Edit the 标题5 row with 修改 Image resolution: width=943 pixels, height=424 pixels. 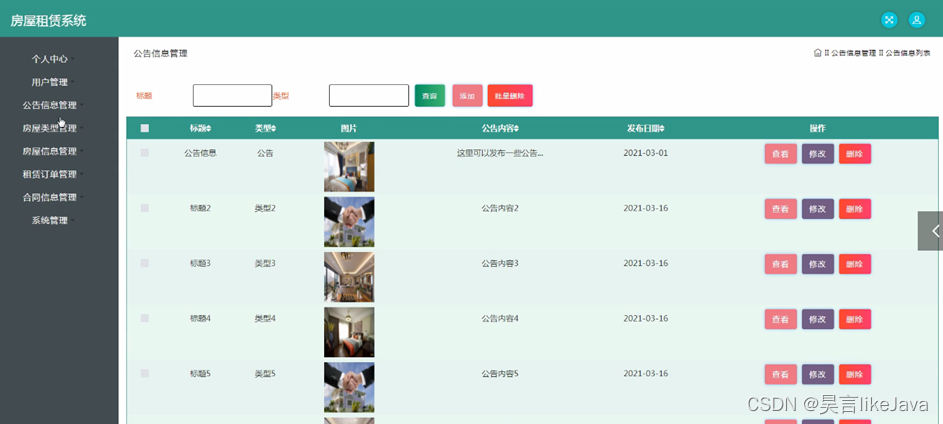pos(818,375)
